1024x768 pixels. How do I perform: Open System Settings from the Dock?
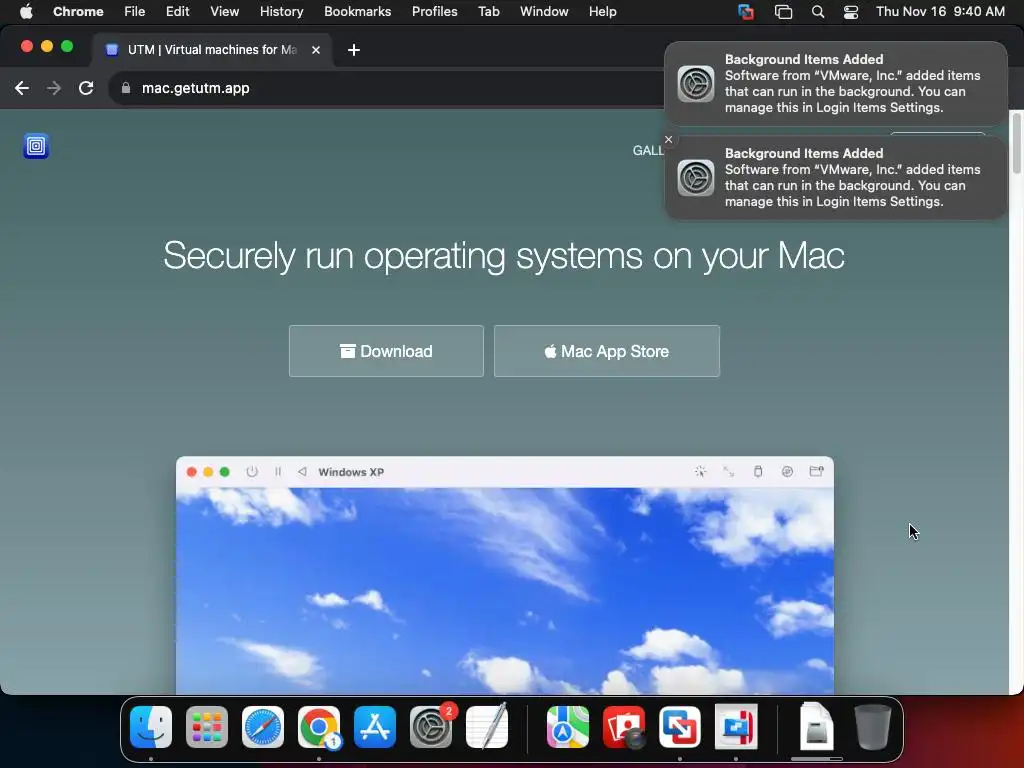(x=431, y=727)
